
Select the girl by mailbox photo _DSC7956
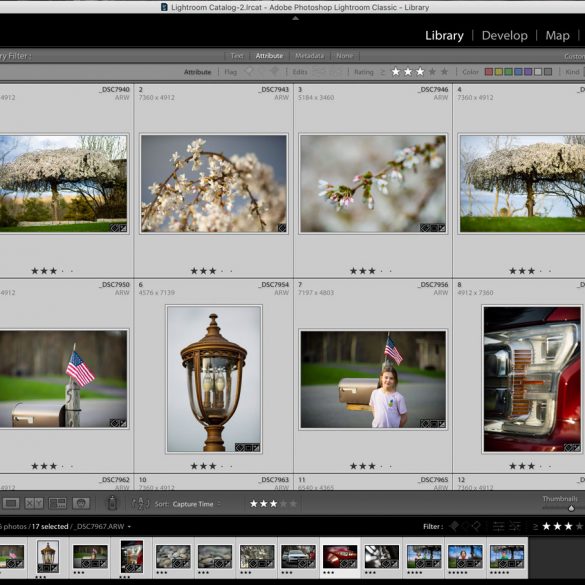pyautogui.click(x=373, y=379)
